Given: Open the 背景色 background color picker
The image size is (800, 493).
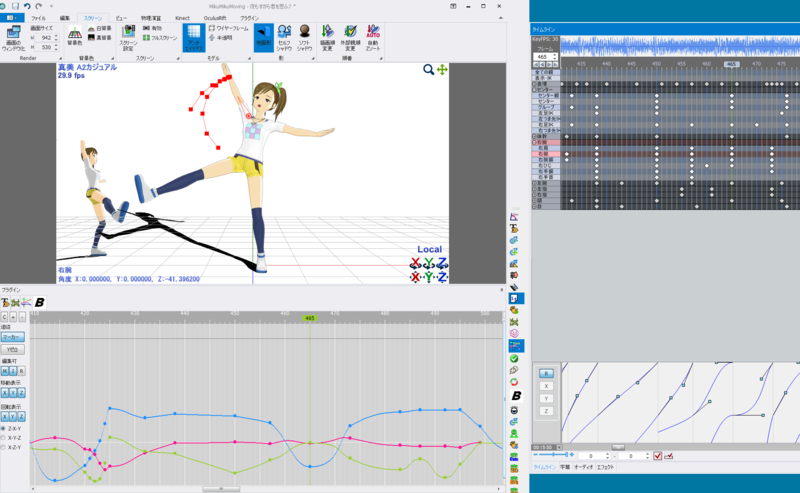Looking at the screenshot, I should coord(74,37).
